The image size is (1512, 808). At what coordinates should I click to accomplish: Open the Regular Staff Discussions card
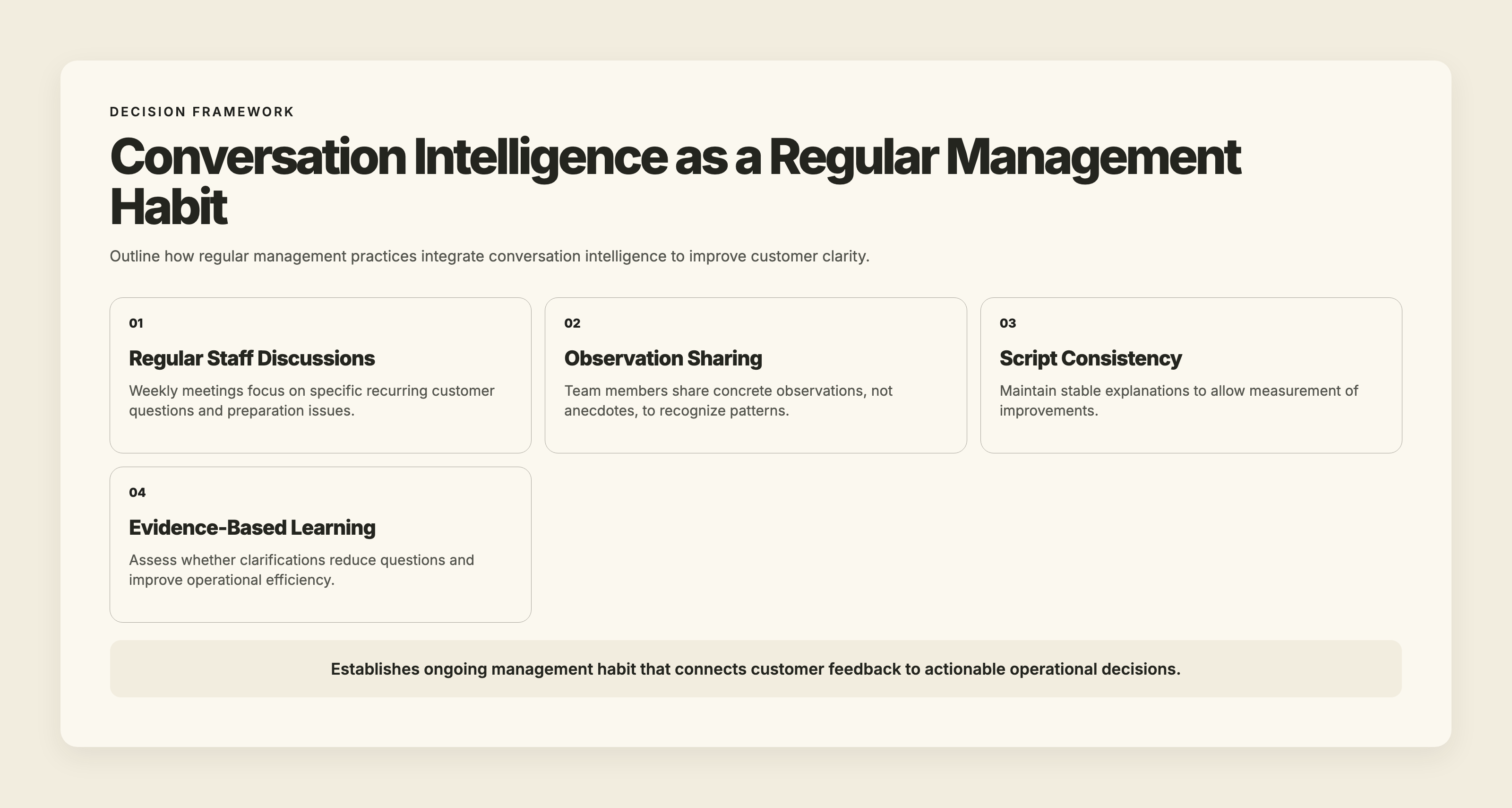coord(320,375)
